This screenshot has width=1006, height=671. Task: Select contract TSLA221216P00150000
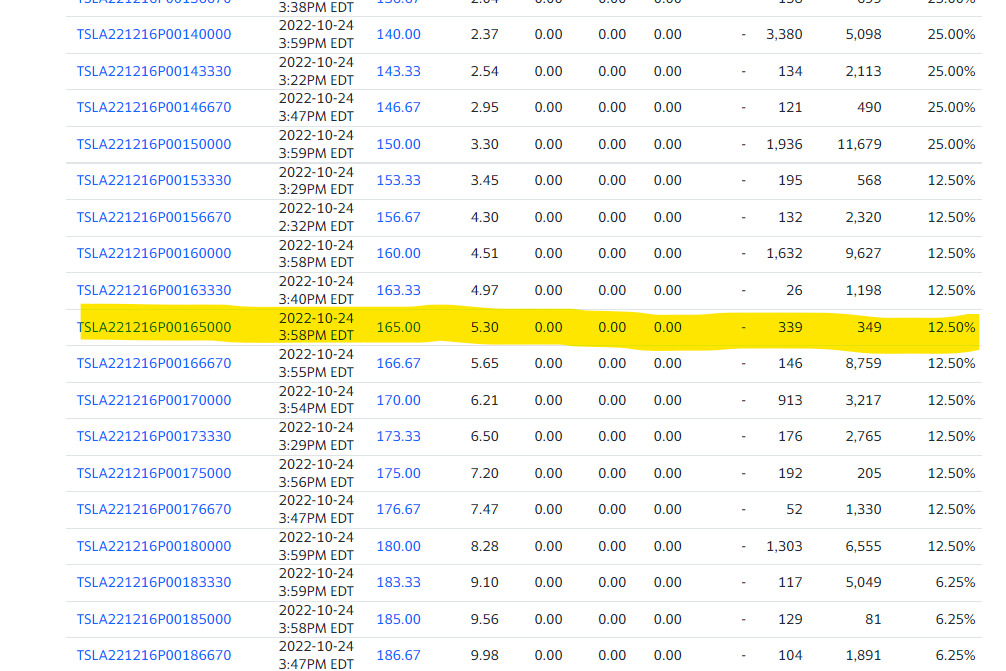154,144
